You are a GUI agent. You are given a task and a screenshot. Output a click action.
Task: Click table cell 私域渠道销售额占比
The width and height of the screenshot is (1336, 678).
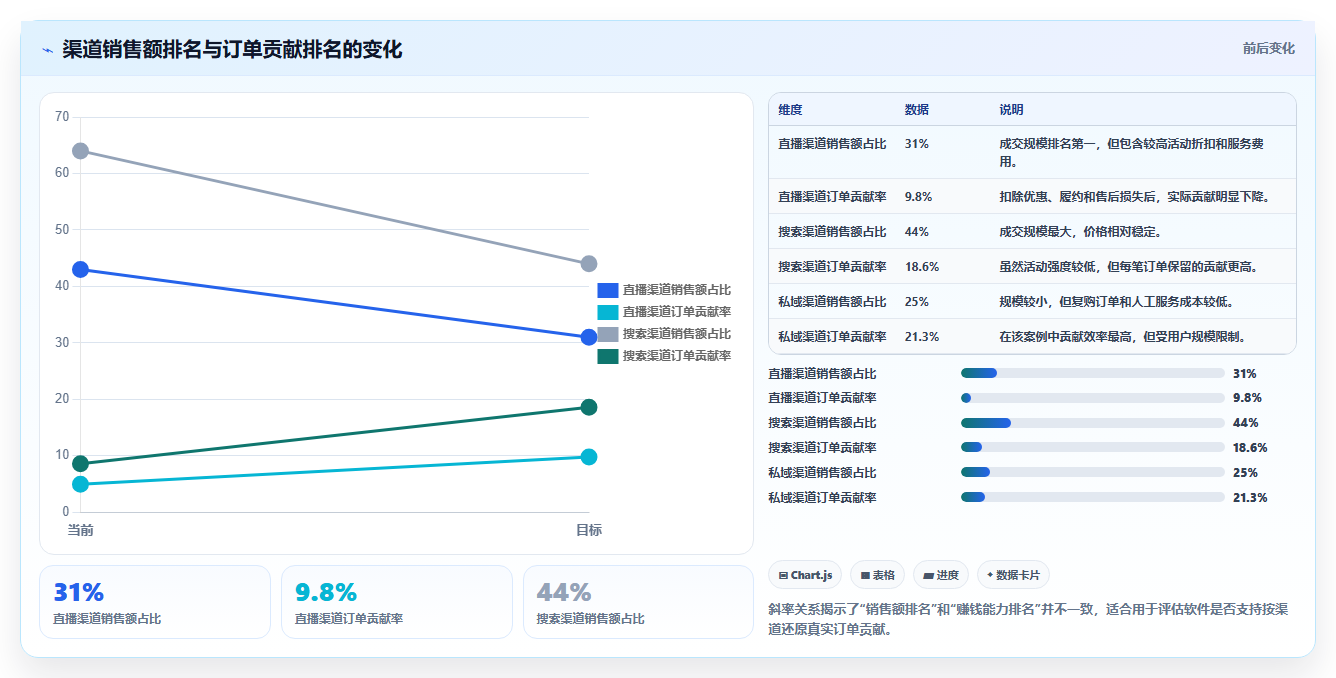coord(832,302)
